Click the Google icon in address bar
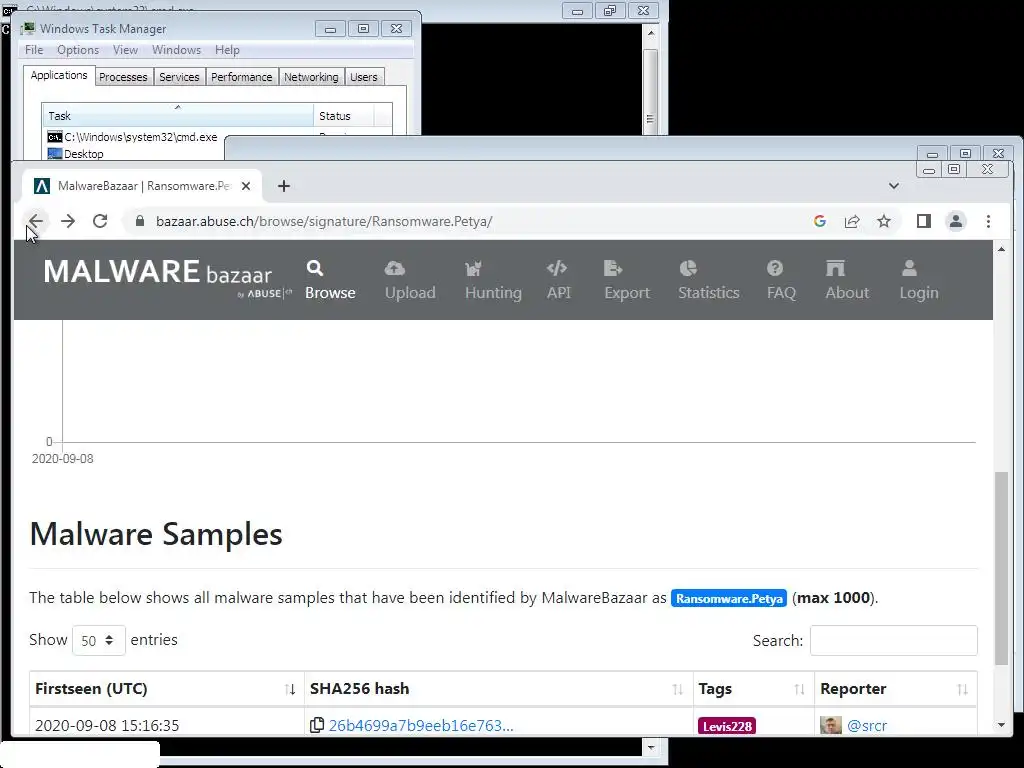Viewport: 1024px width, 768px height. [820, 221]
